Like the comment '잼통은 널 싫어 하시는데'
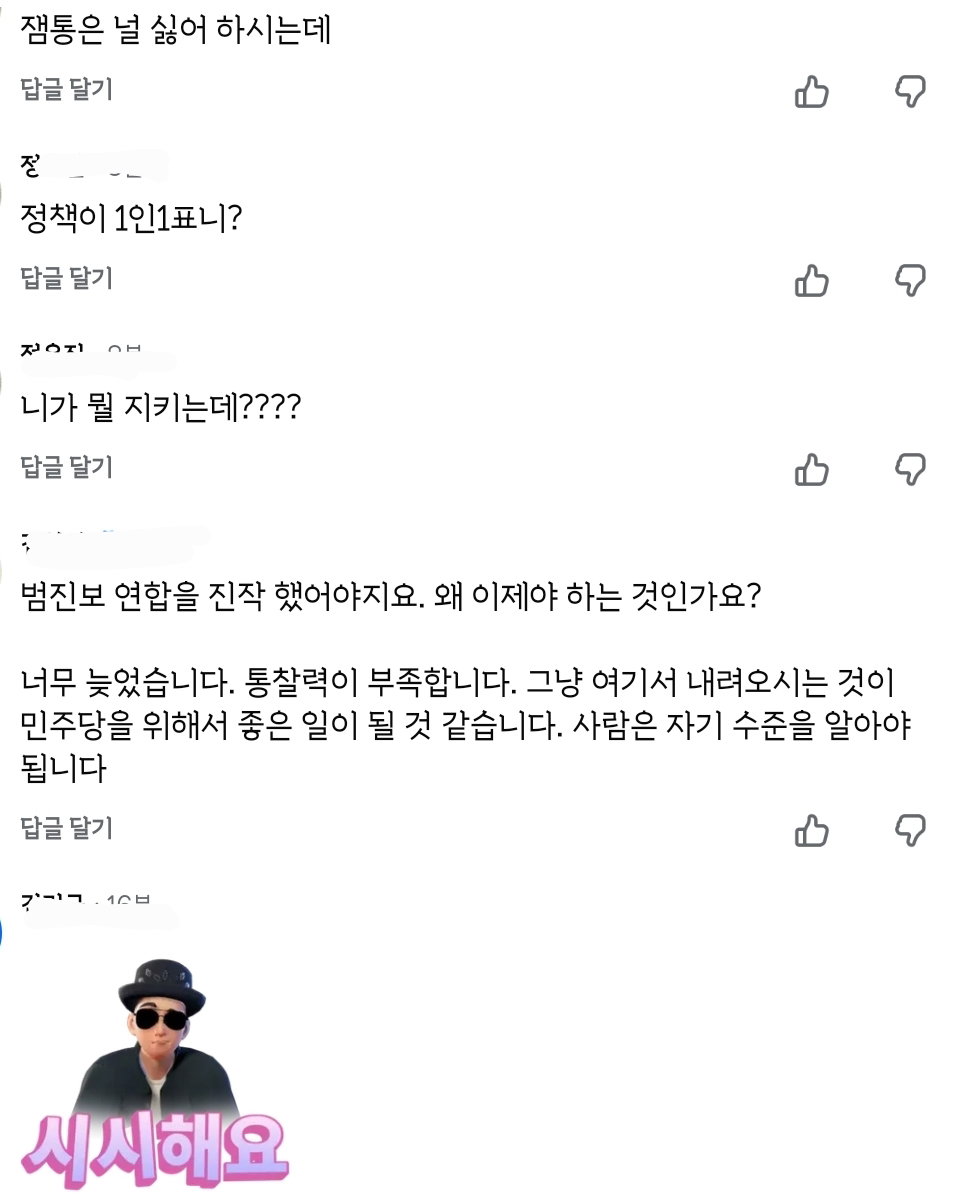 (811, 92)
